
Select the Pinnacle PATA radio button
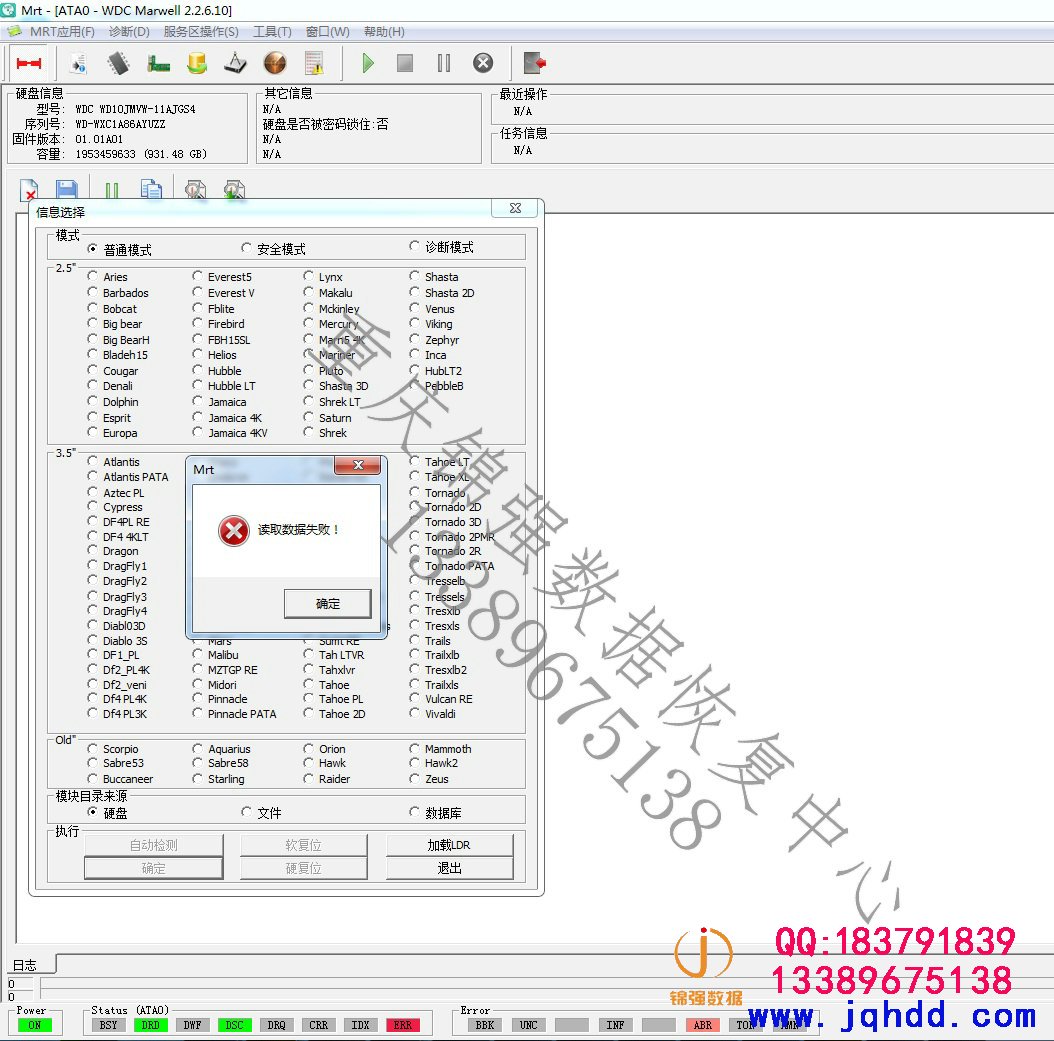198,714
